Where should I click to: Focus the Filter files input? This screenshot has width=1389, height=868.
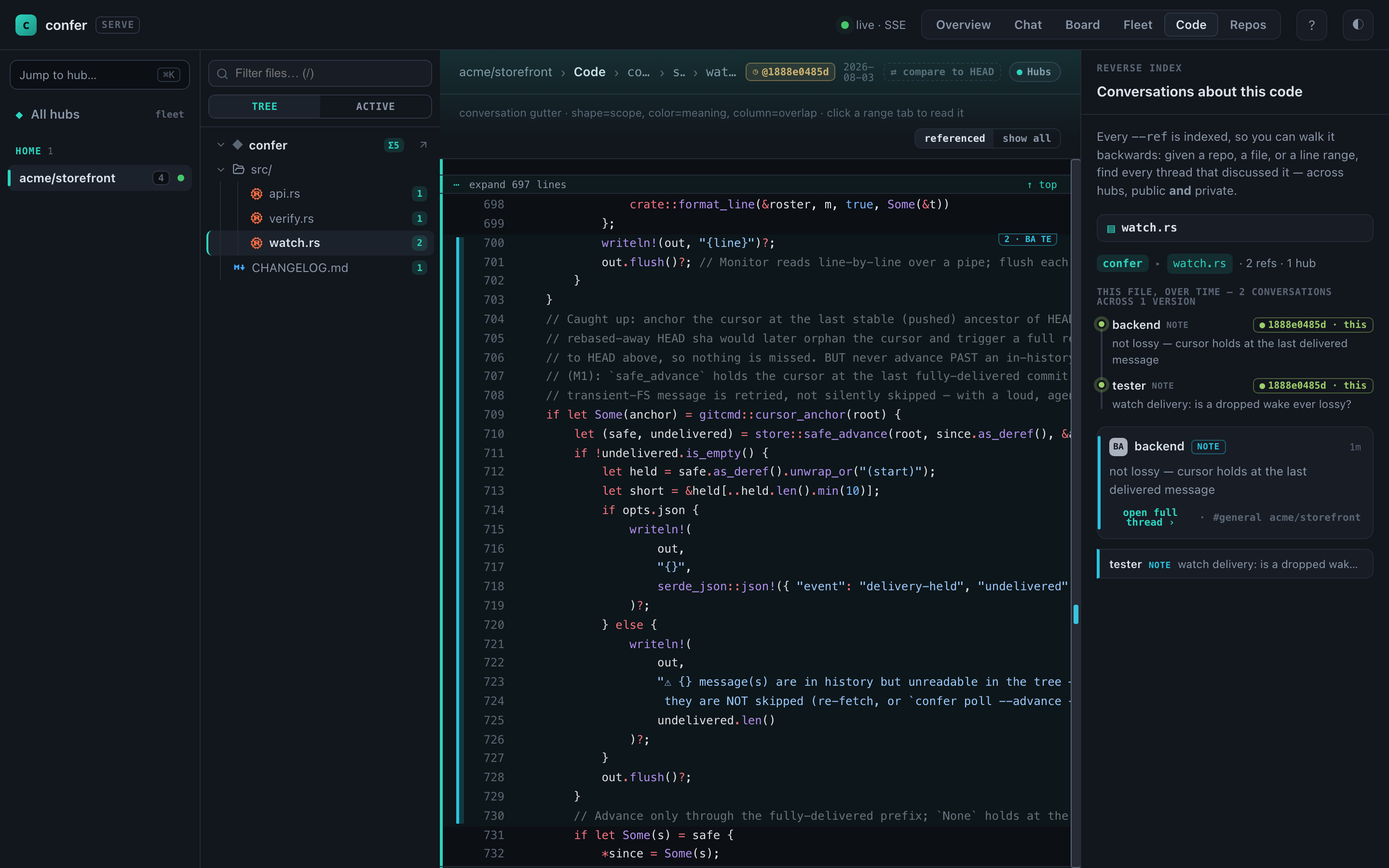pyautogui.click(x=320, y=73)
